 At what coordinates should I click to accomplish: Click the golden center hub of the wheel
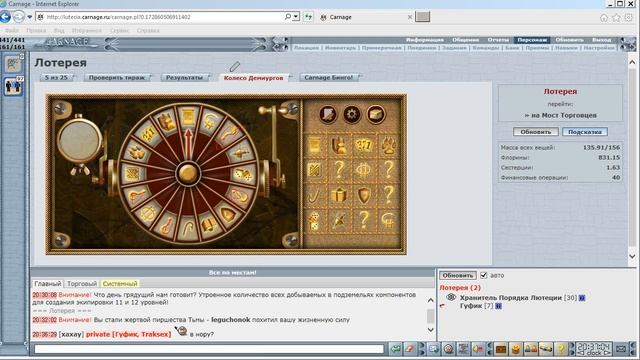pyautogui.click(x=188, y=173)
